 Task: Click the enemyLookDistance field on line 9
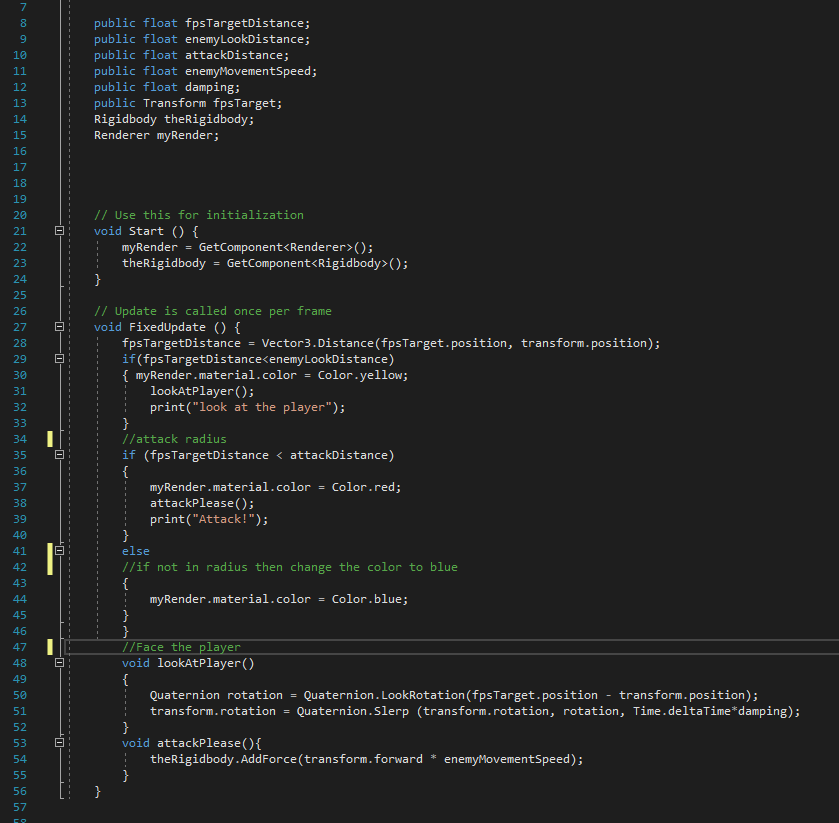[x=247, y=40]
